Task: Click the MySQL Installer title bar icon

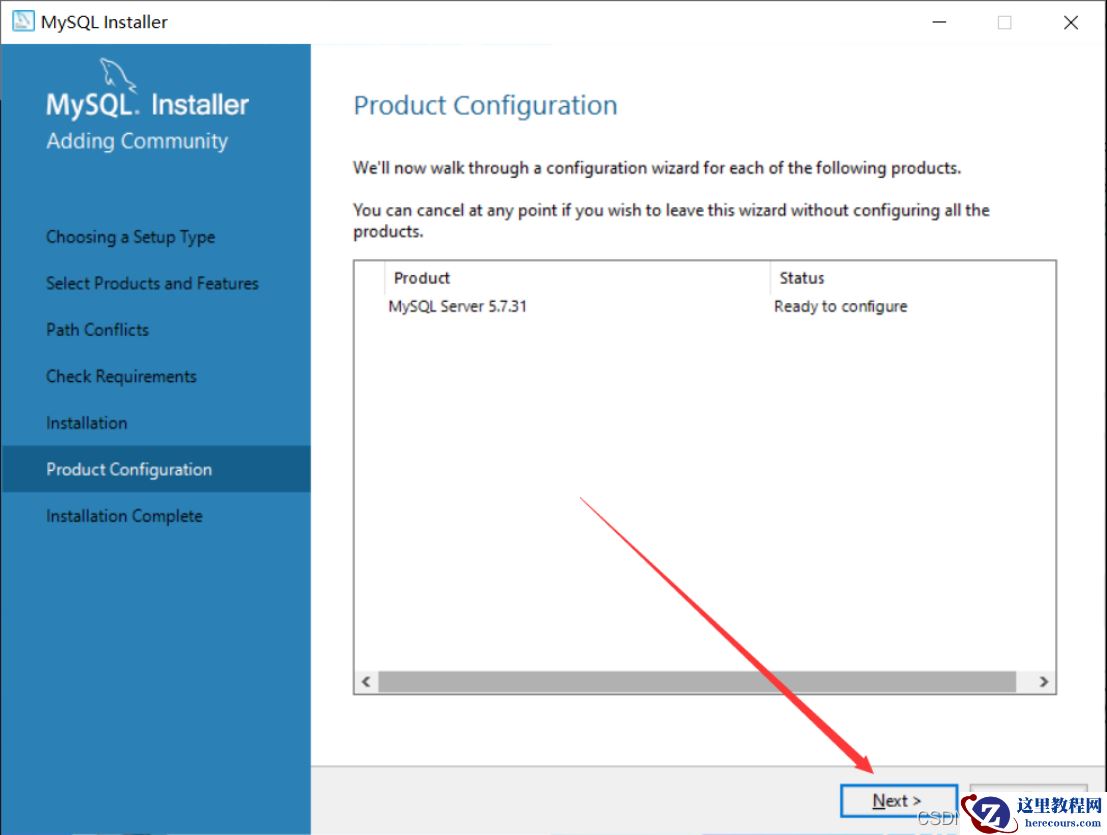Action: tap(23, 22)
